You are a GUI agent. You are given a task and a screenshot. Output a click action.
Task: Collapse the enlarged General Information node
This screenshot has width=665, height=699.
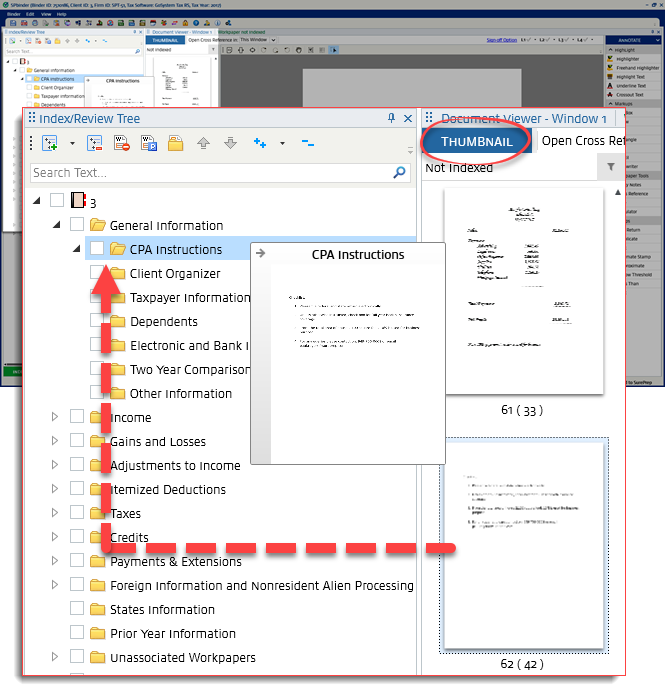[57, 225]
